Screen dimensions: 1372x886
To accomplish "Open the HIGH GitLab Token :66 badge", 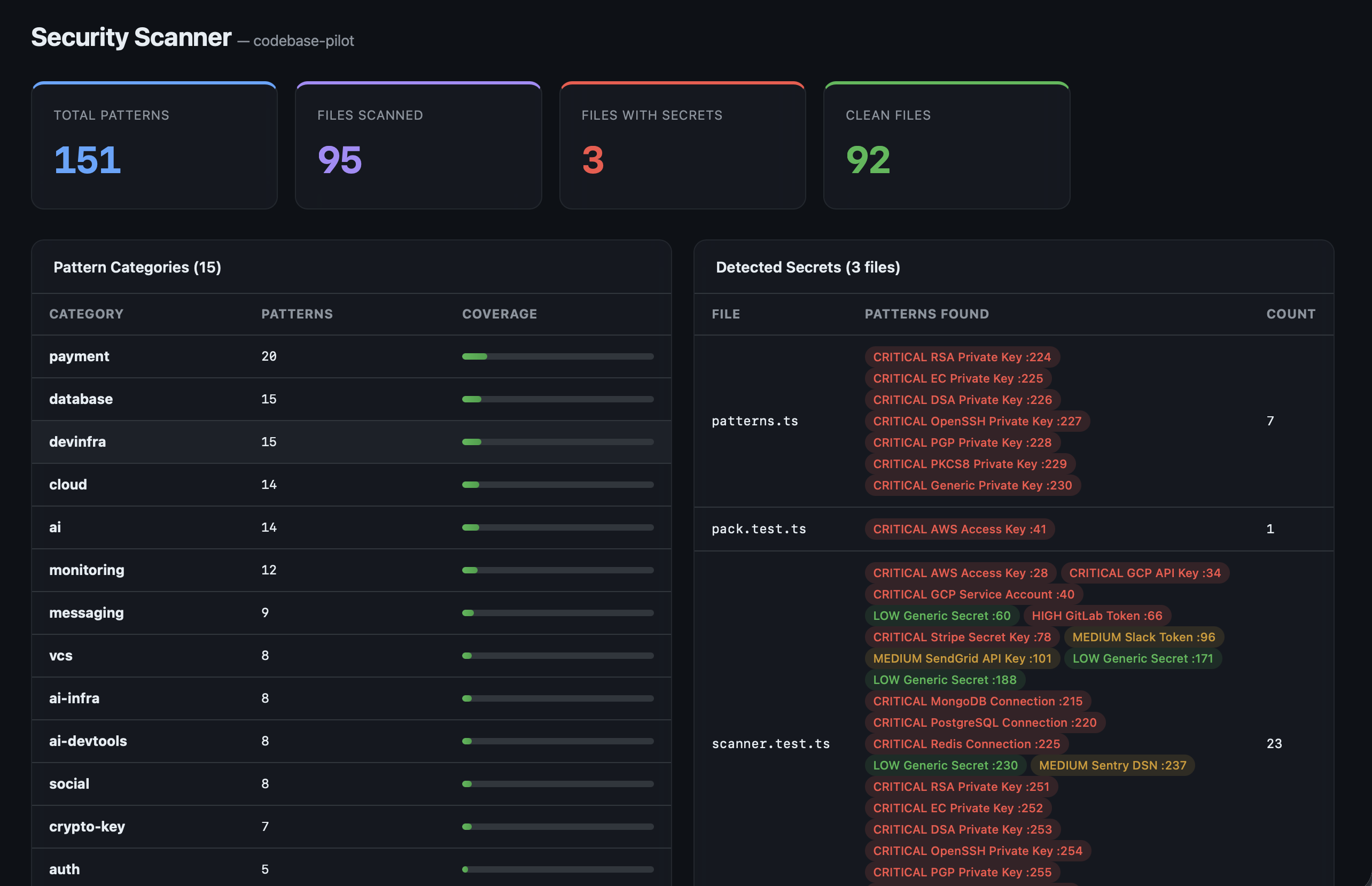I will tap(1096, 616).
